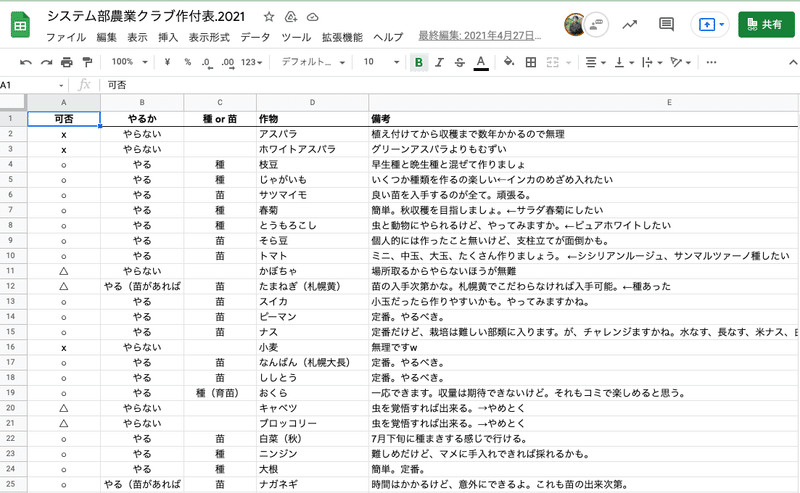The width and height of the screenshot is (800, 493).
Task: Select row 12 header
Action: [11, 286]
